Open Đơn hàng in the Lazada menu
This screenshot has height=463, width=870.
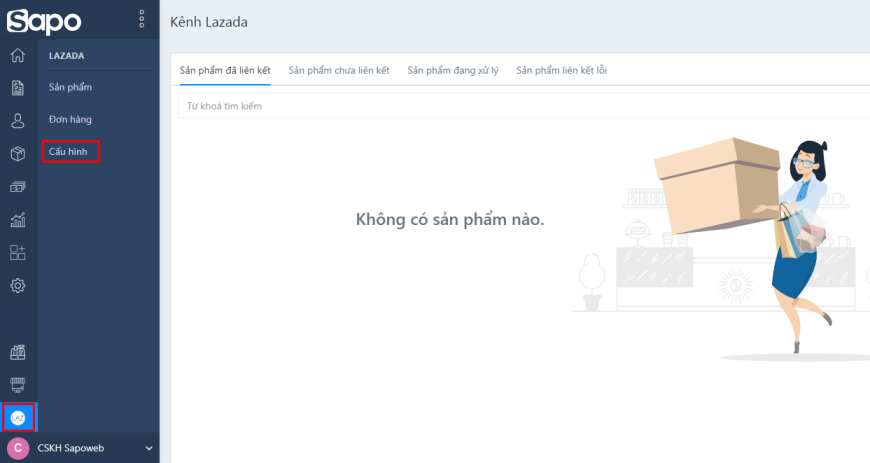(70, 119)
